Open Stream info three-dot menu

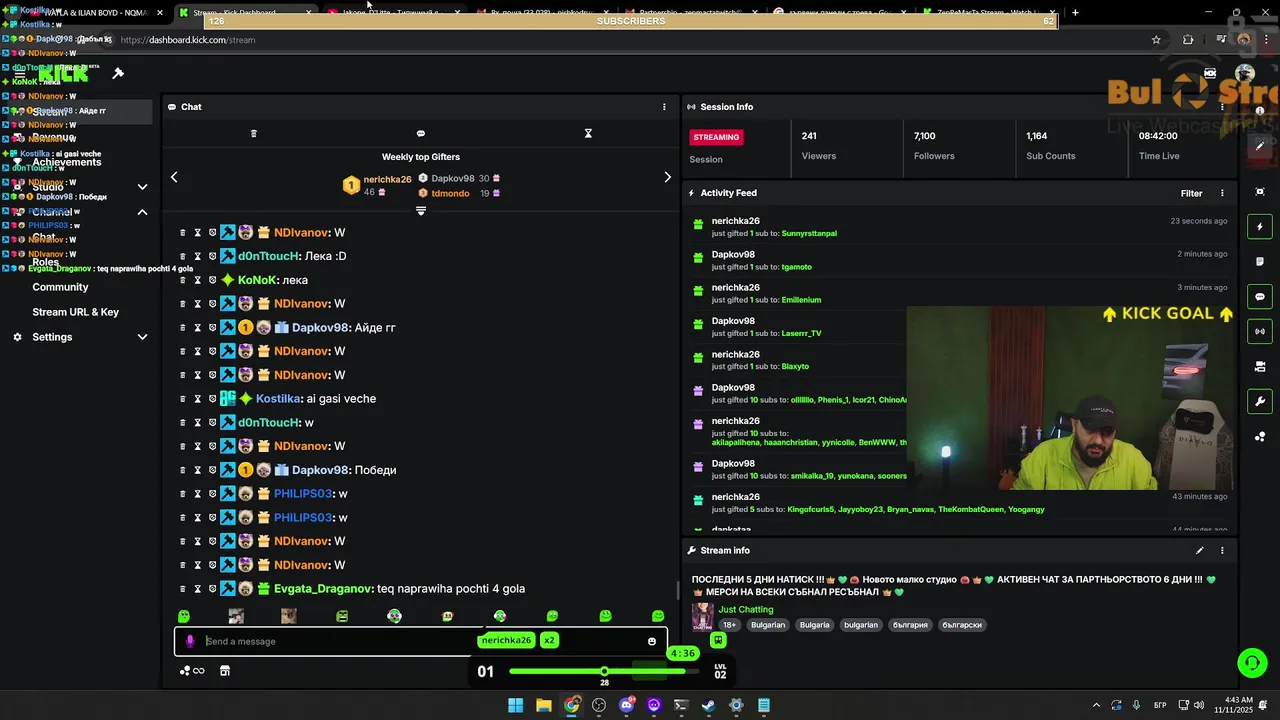click(1222, 550)
